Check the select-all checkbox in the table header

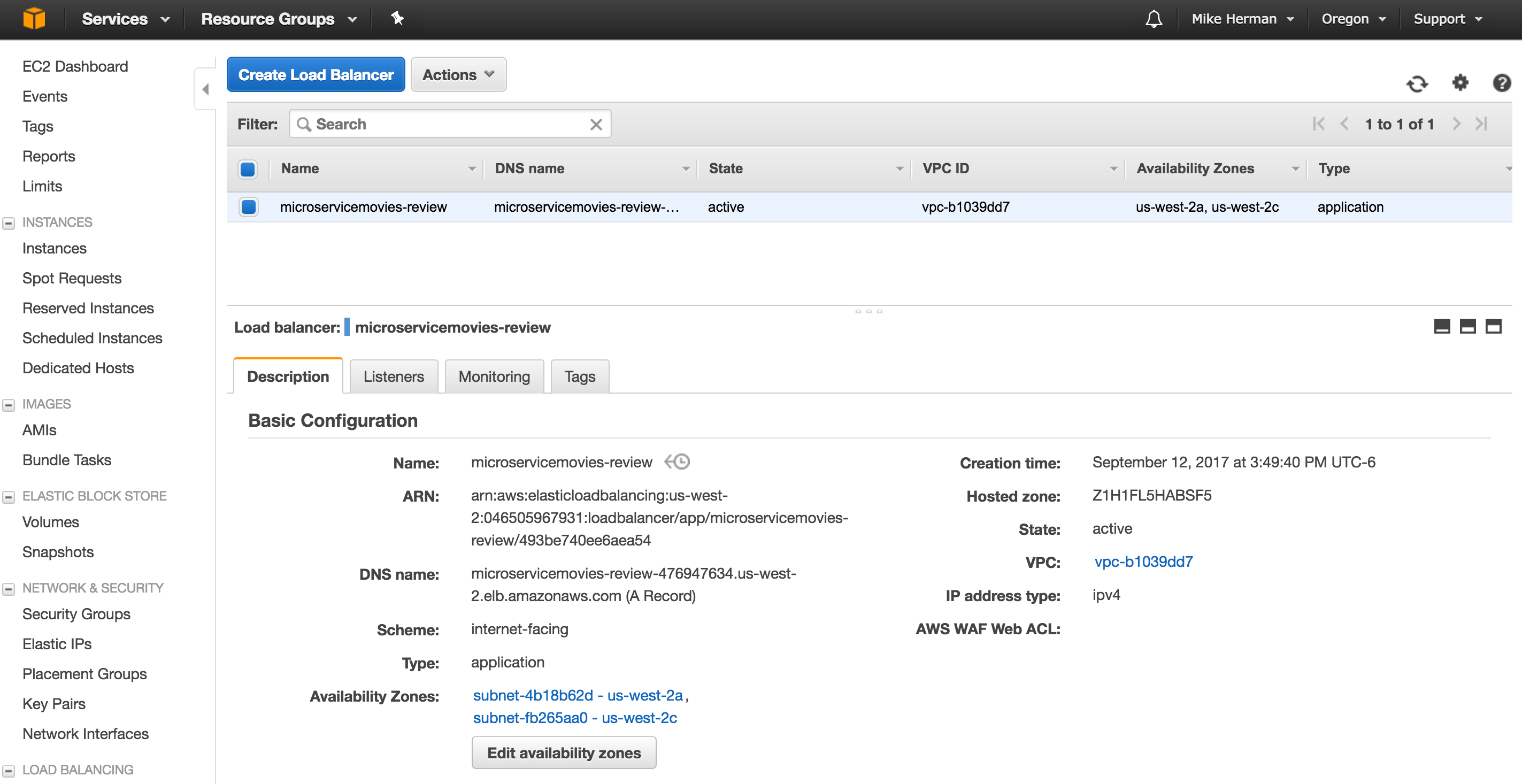248,169
